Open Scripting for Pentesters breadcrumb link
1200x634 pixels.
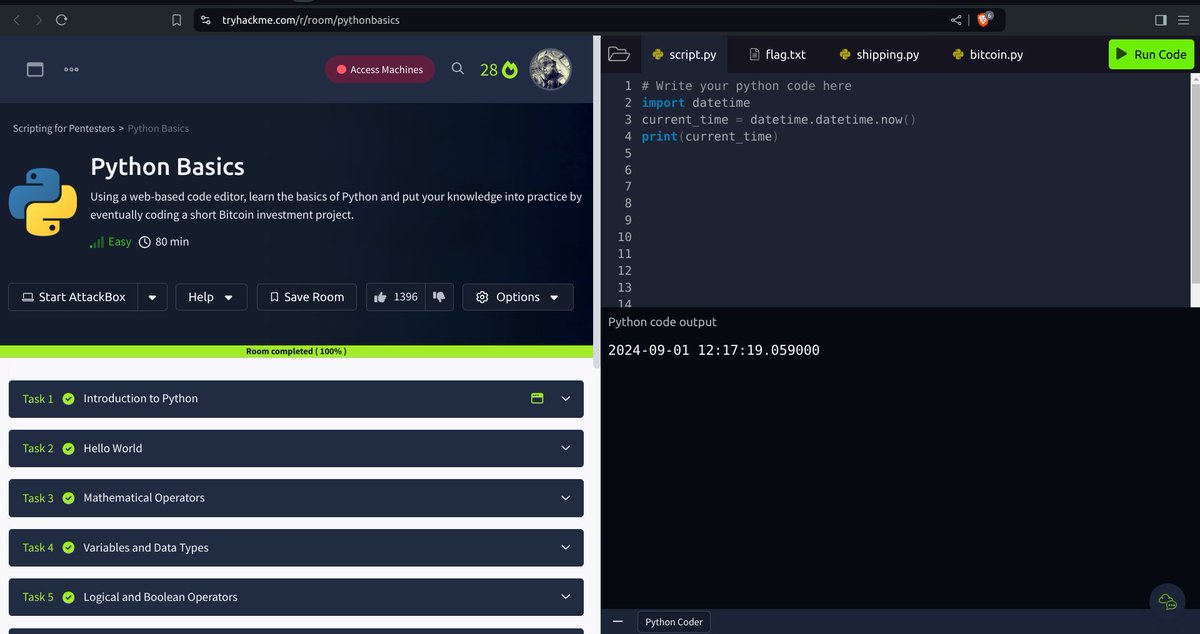coord(63,128)
